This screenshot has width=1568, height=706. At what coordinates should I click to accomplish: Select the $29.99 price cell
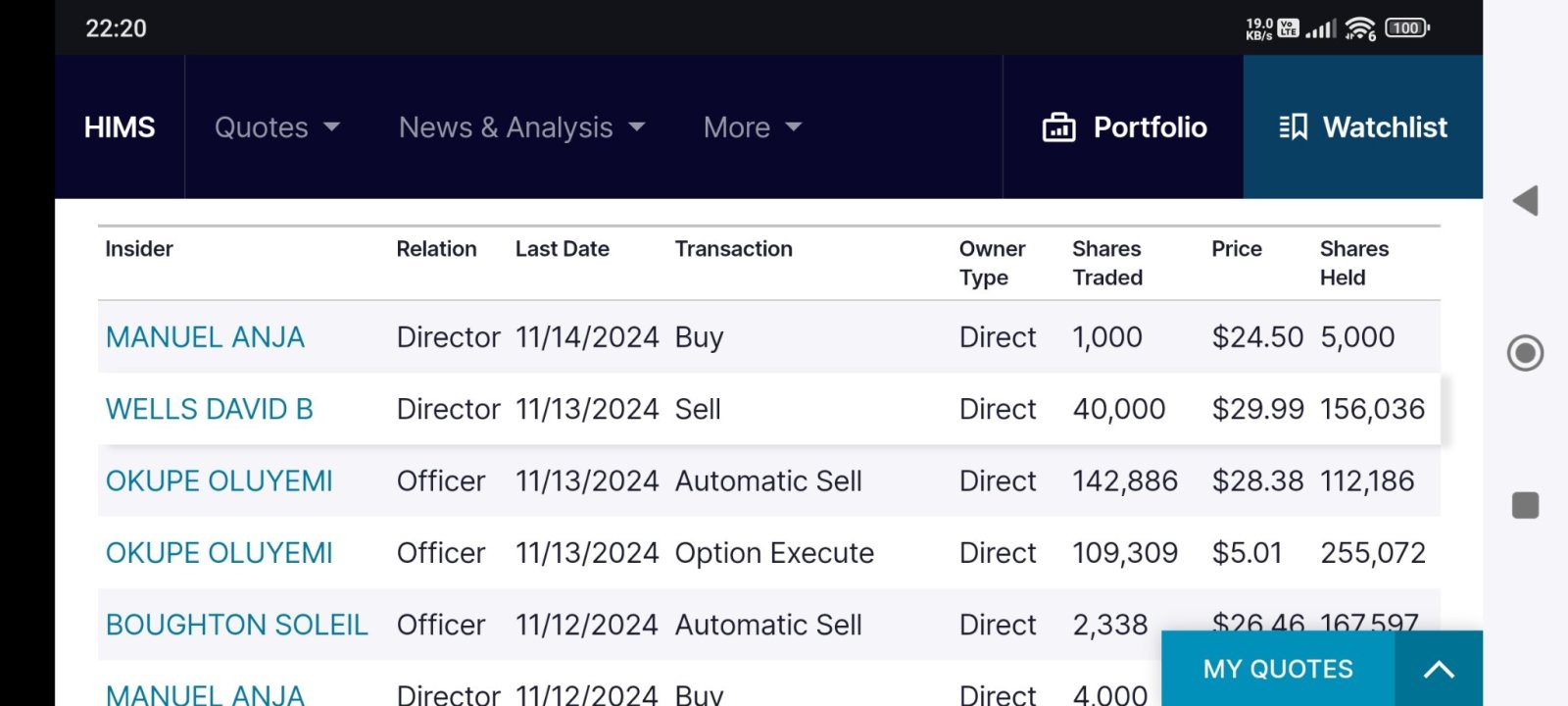(x=1257, y=409)
